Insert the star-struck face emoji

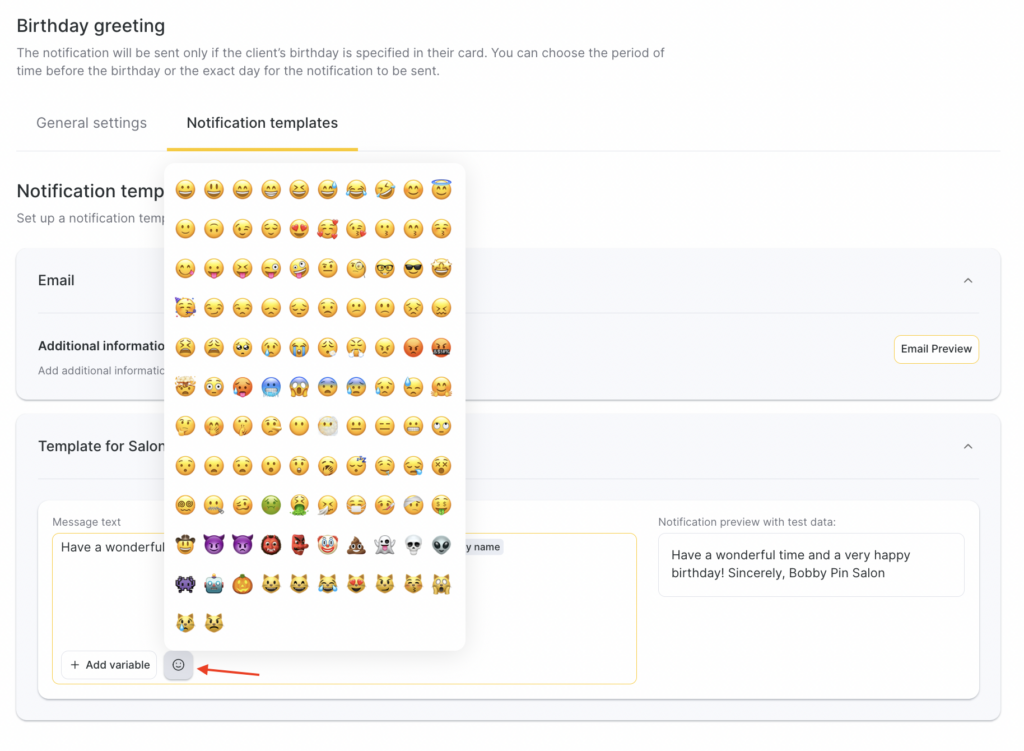tap(441, 268)
